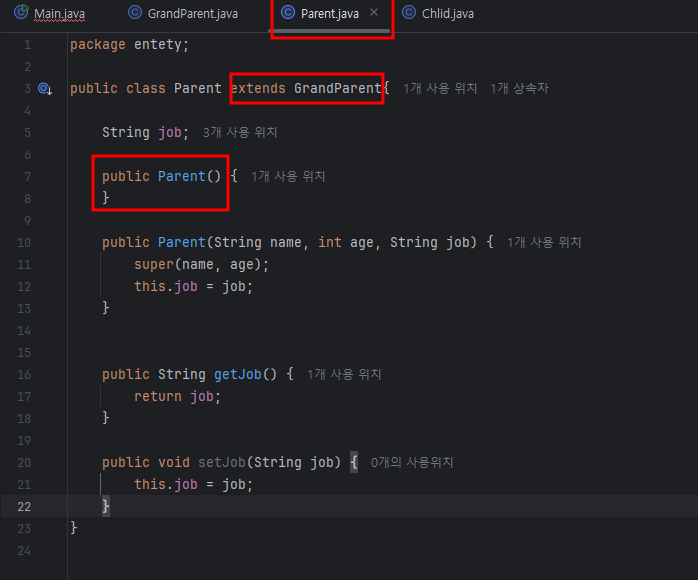Image resolution: width=698 pixels, height=580 pixels.
Task: Click the 'int' keyword in the constructor parameters
Action: [x=330, y=243]
